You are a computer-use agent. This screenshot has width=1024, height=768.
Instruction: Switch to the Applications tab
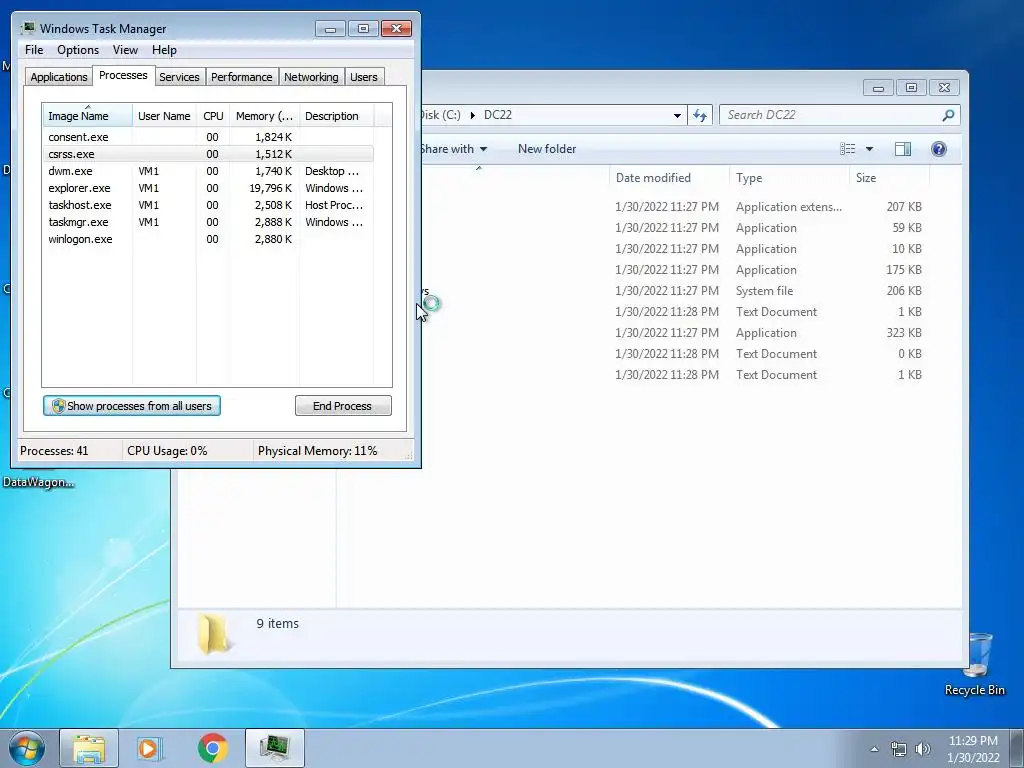tap(59, 77)
